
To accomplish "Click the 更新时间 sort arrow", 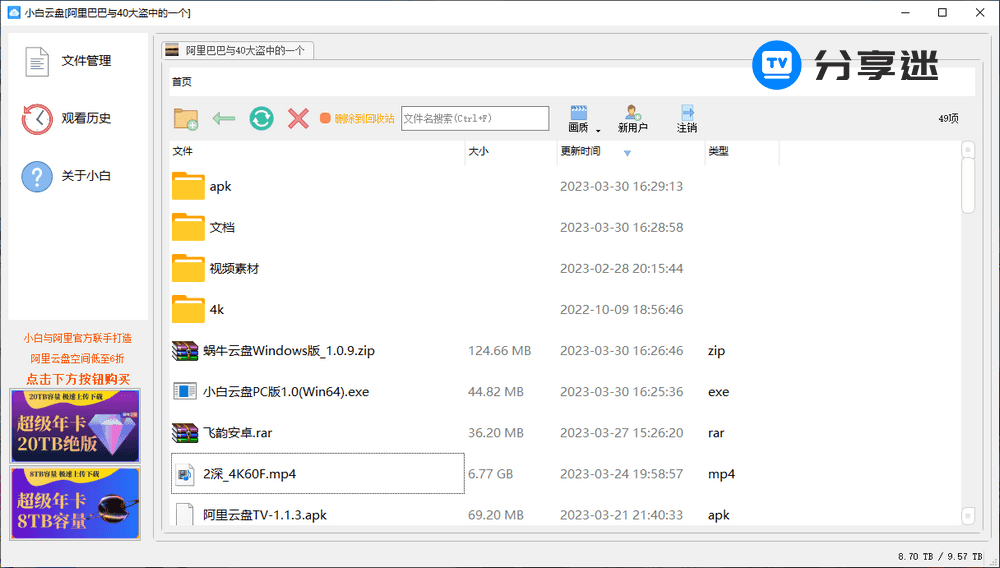I will click(627, 153).
